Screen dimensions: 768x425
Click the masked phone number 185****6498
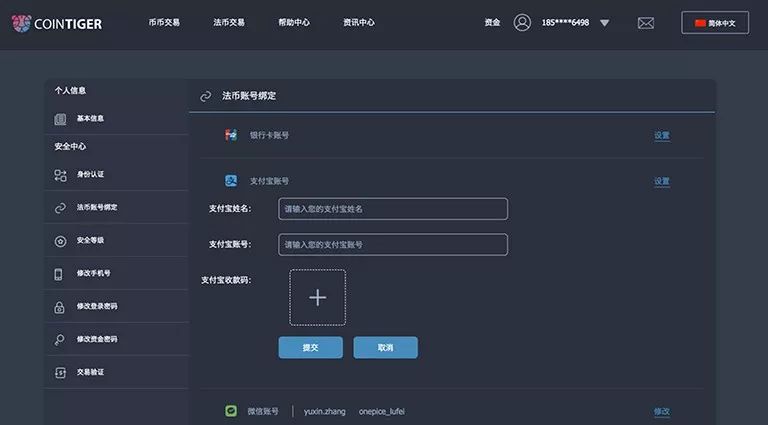[565, 23]
